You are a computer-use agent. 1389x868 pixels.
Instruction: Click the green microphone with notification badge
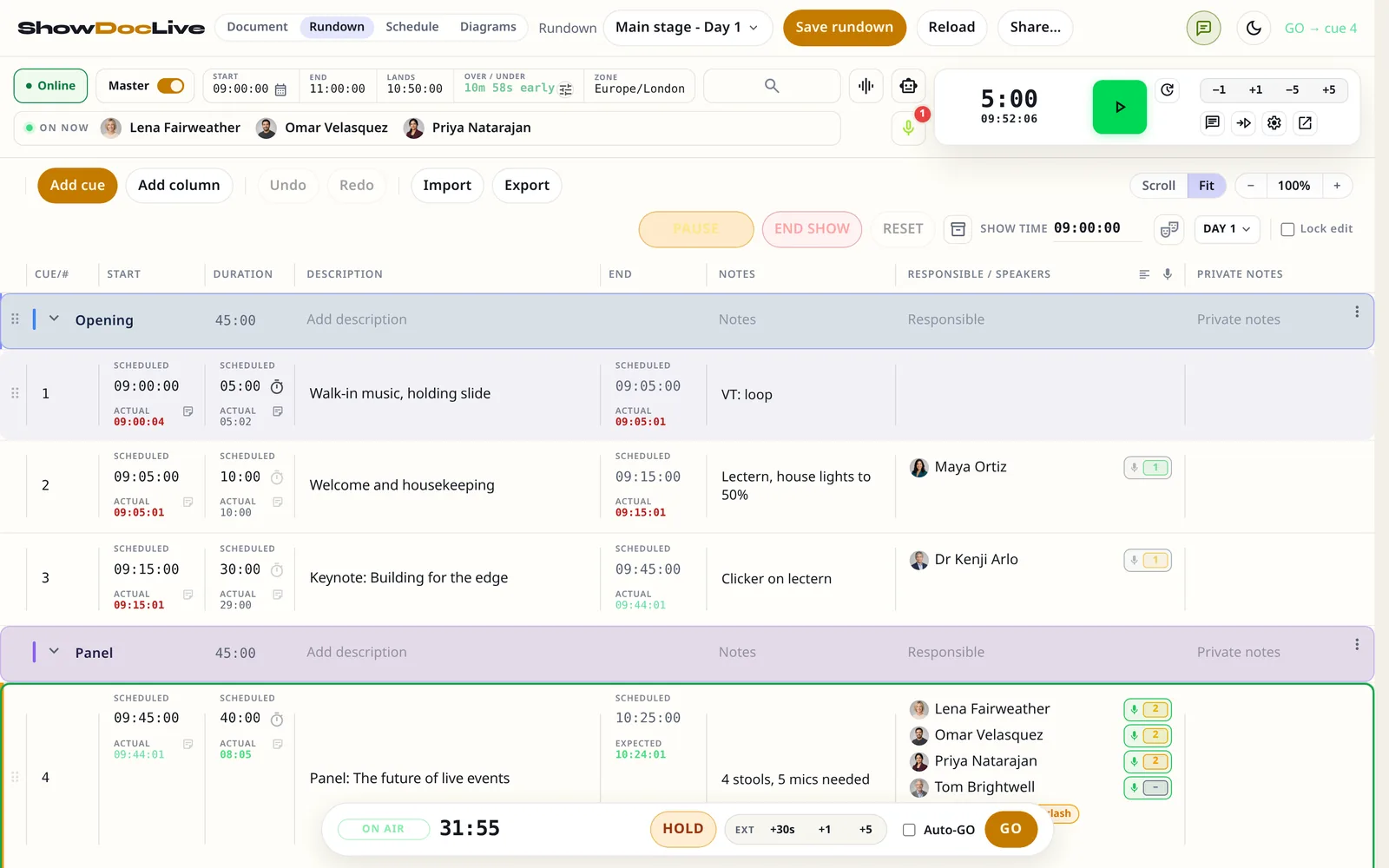coord(908,128)
